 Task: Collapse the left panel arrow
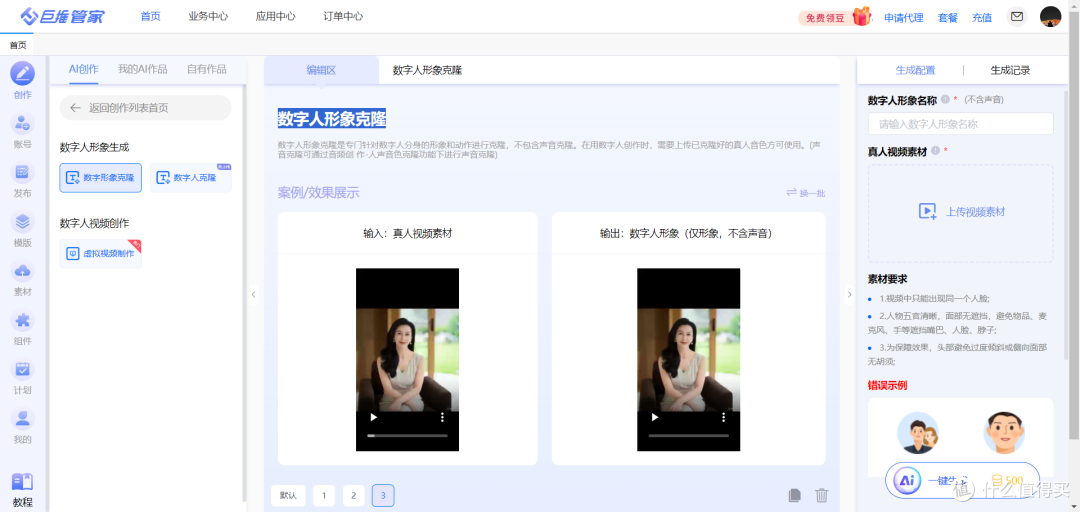[253, 294]
